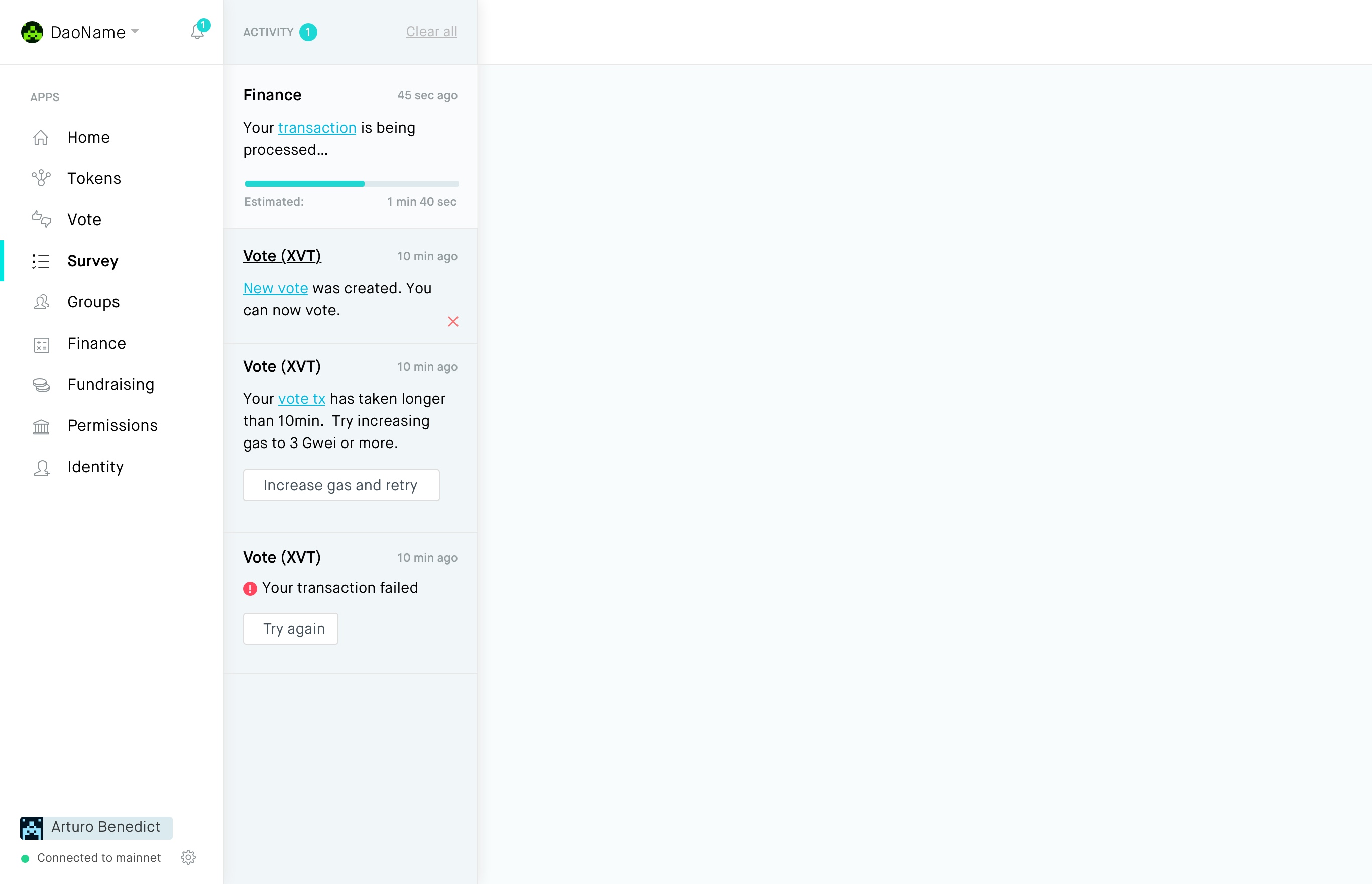The width and height of the screenshot is (1372, 884).
Task: Click the Try again button
Action: pos(290,628)
